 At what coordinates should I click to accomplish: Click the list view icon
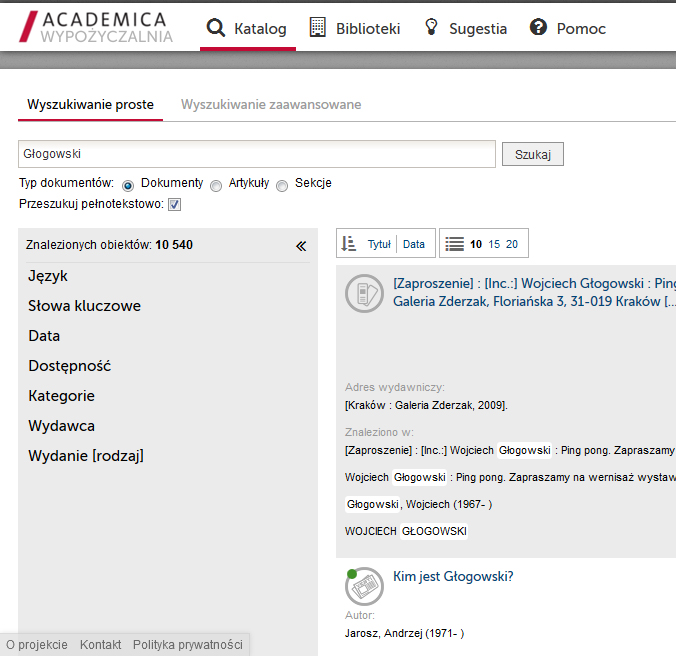pos(455,244)
